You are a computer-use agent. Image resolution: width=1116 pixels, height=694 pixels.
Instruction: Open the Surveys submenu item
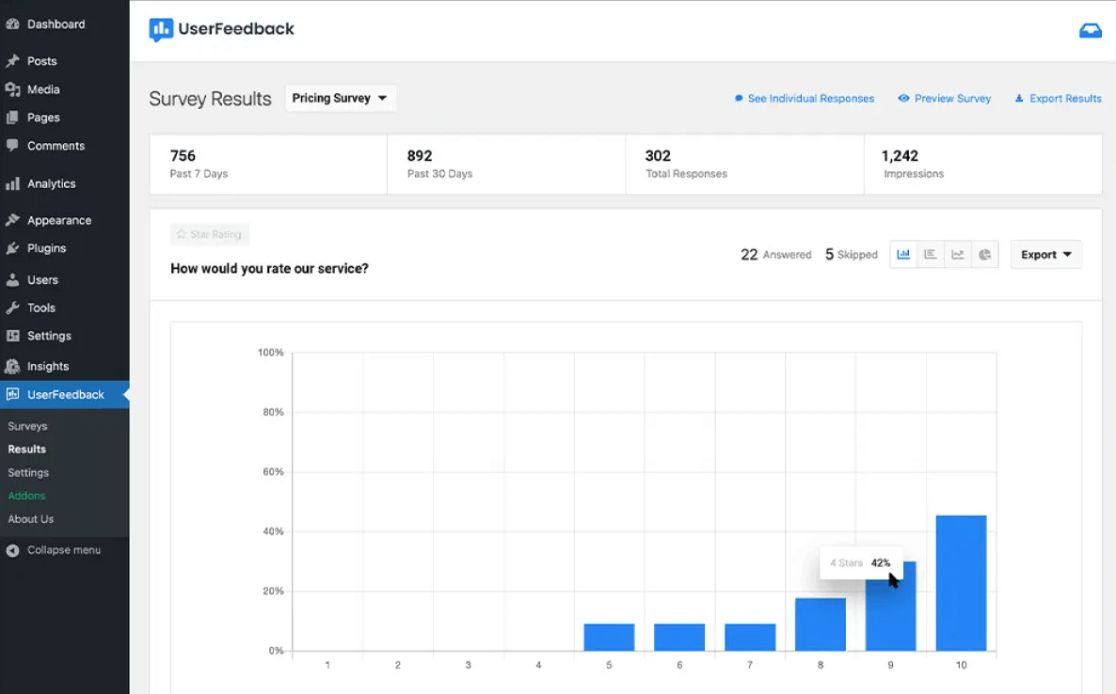[x=28, y=426]
